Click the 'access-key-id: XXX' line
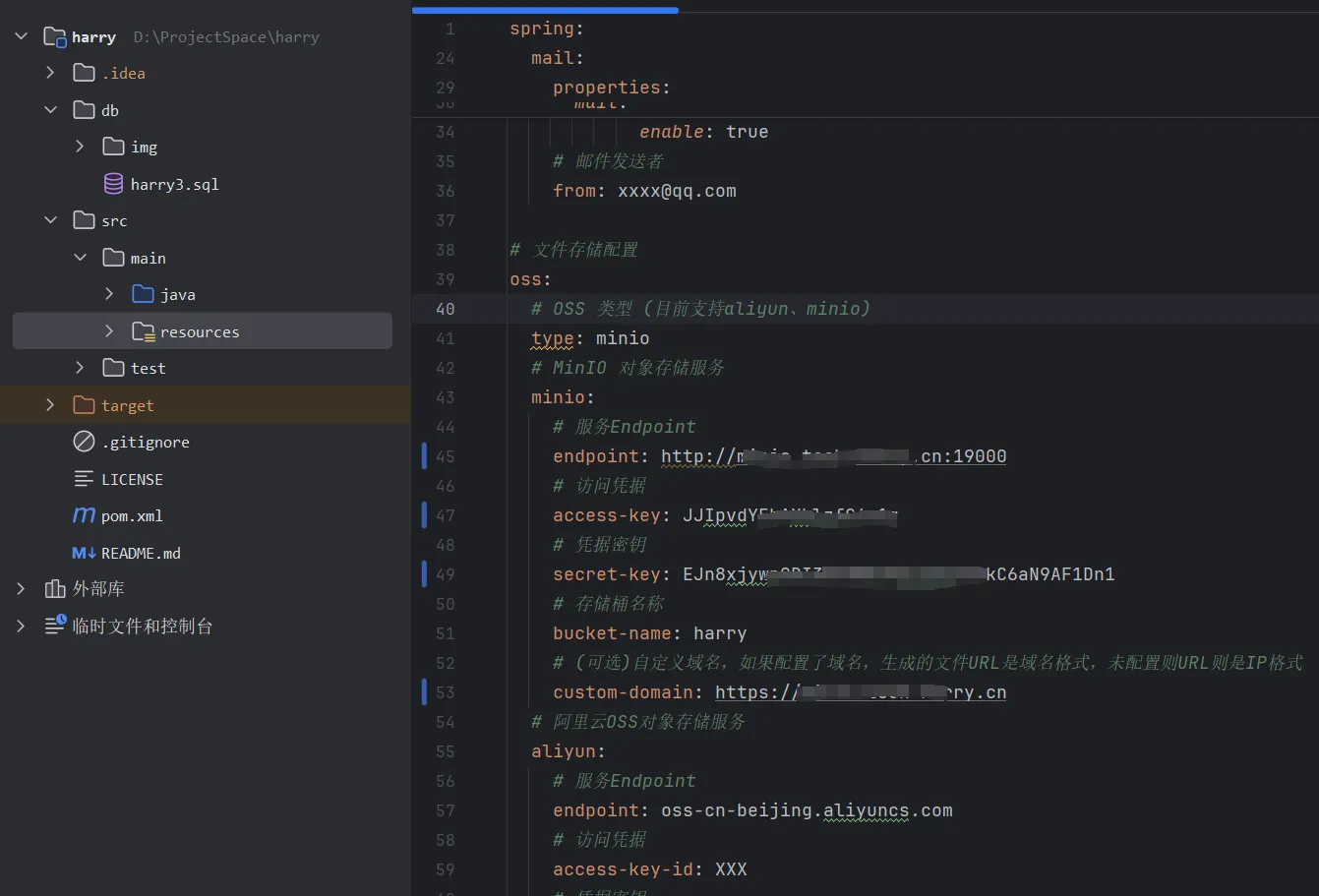This screenshot has width=1319, height=896. tap(649, 869)
